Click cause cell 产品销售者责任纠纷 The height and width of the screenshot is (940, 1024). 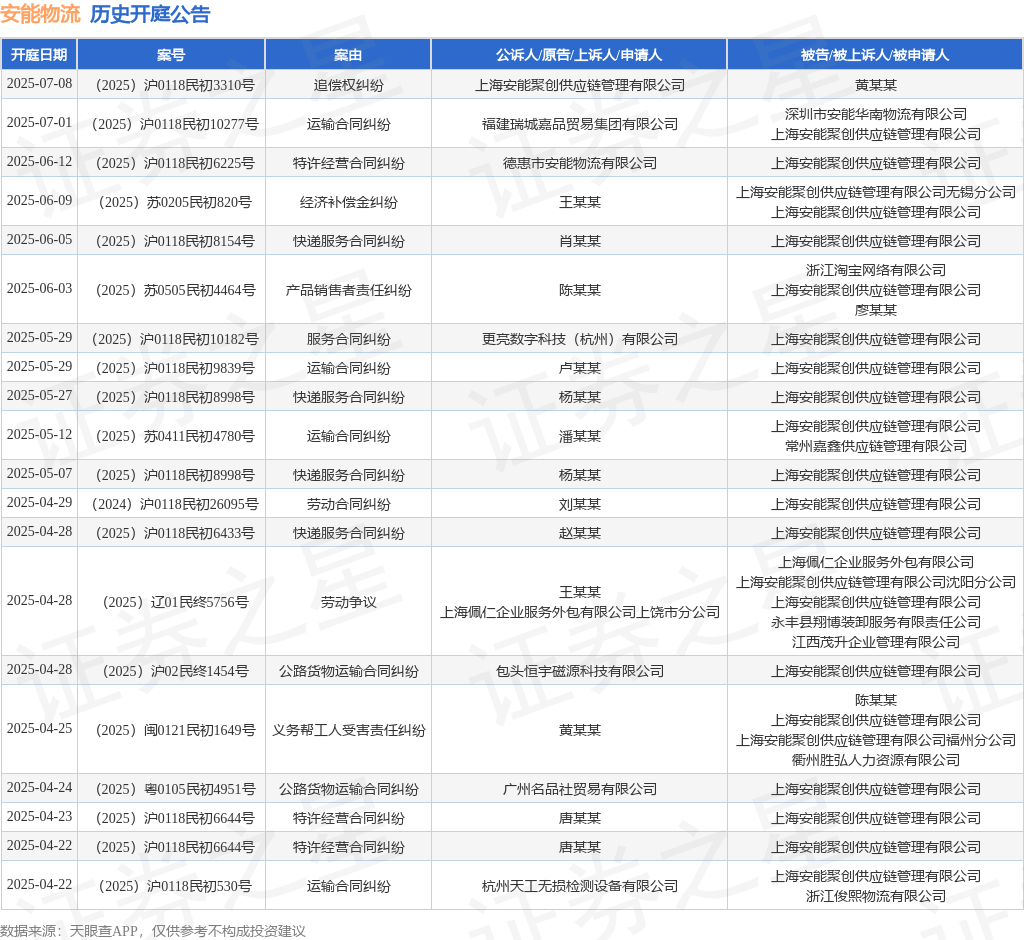pyautogui.click(x=348, y=290)
